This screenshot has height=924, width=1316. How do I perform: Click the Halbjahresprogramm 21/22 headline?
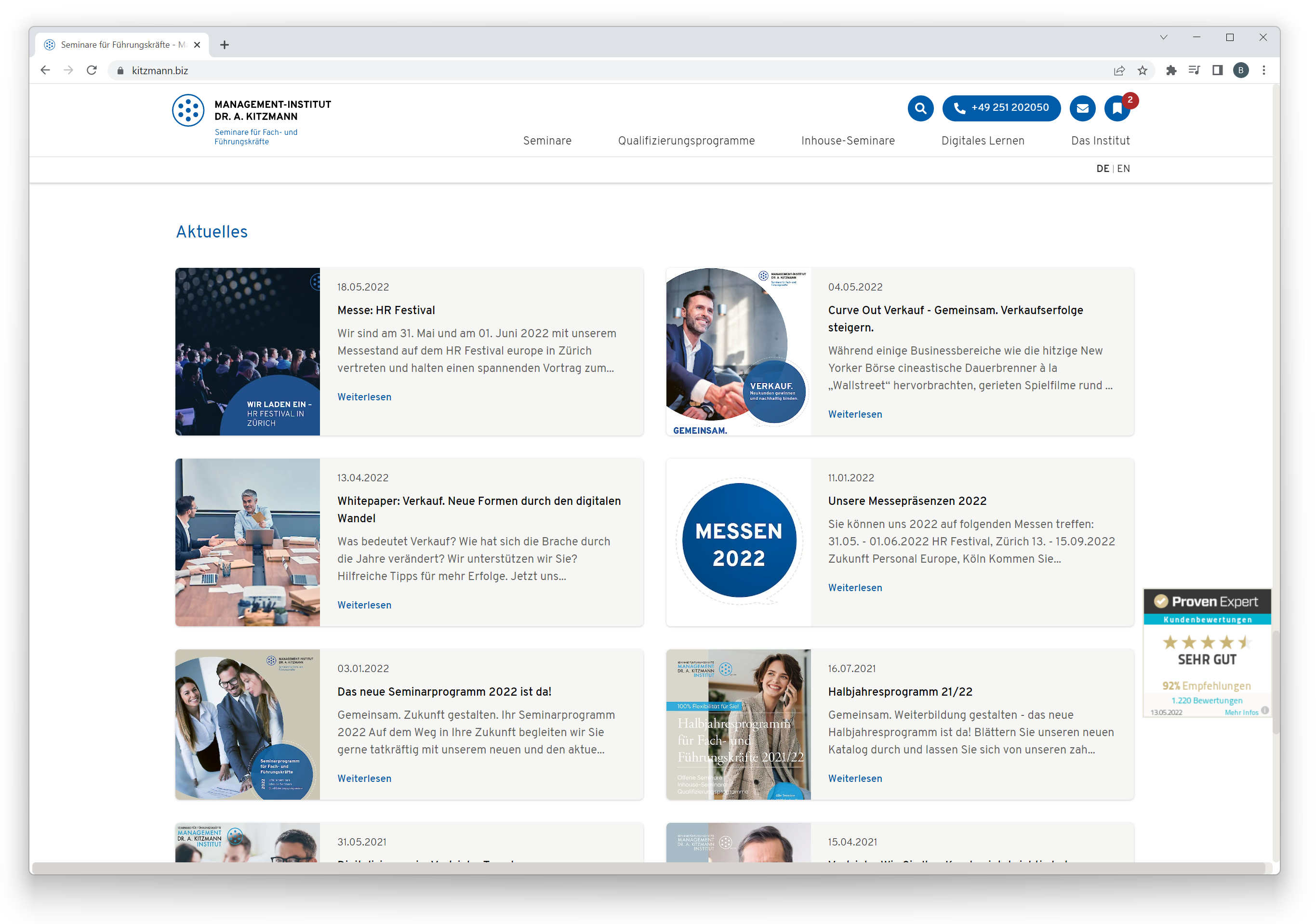coord(900,692)
